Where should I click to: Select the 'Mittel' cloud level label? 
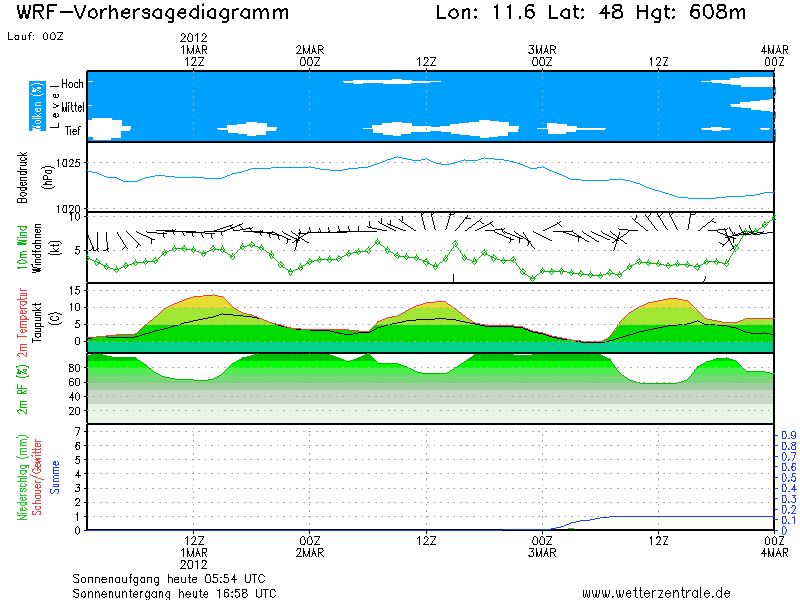click(73, 107)
